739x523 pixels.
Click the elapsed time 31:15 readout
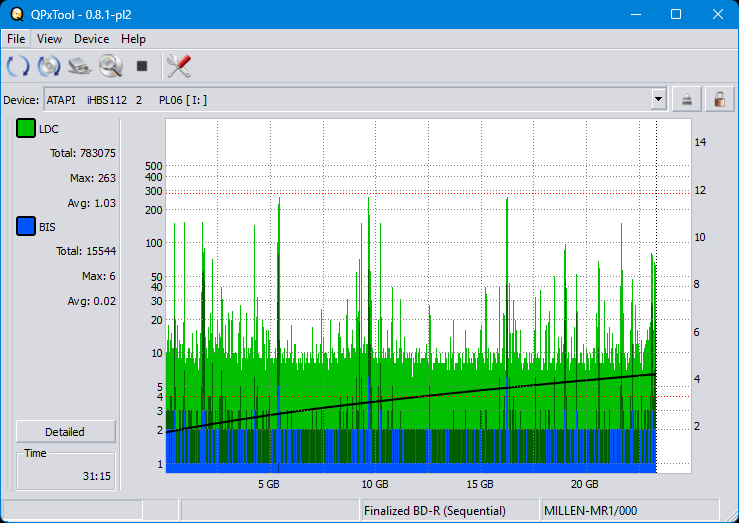97,476
